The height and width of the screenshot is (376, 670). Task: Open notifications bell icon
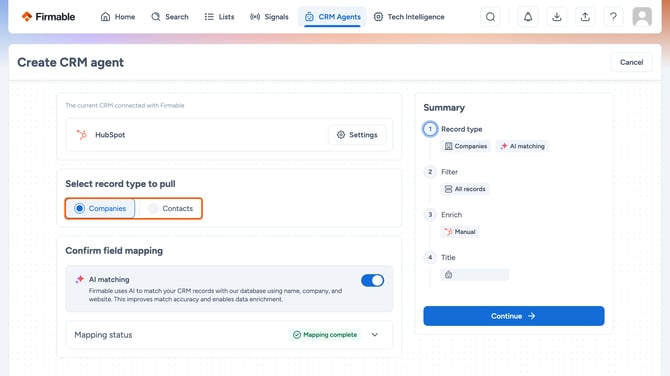(528, 17)
